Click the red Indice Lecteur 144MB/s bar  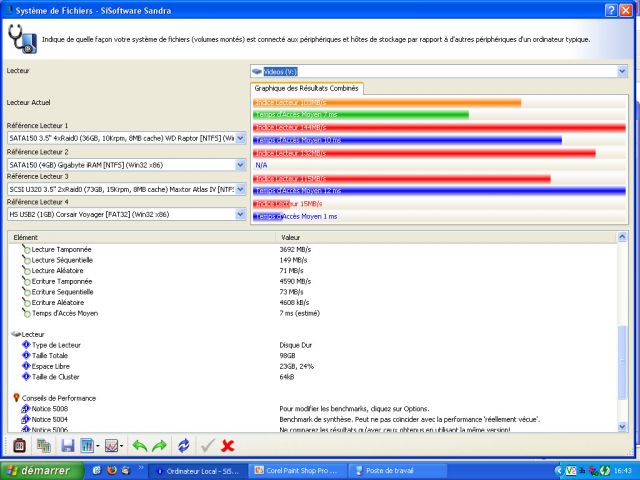pos(439,128)
